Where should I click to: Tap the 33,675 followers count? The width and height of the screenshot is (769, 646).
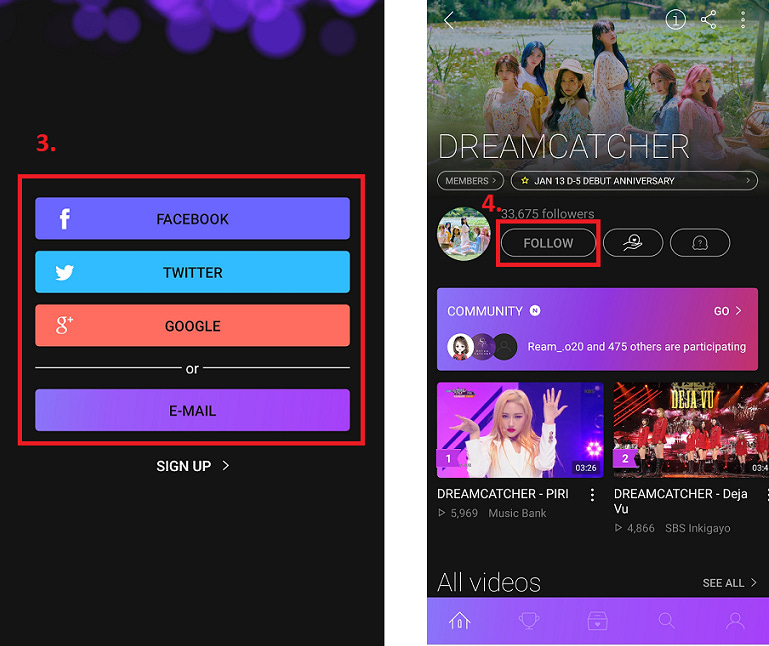coord(547,213)
